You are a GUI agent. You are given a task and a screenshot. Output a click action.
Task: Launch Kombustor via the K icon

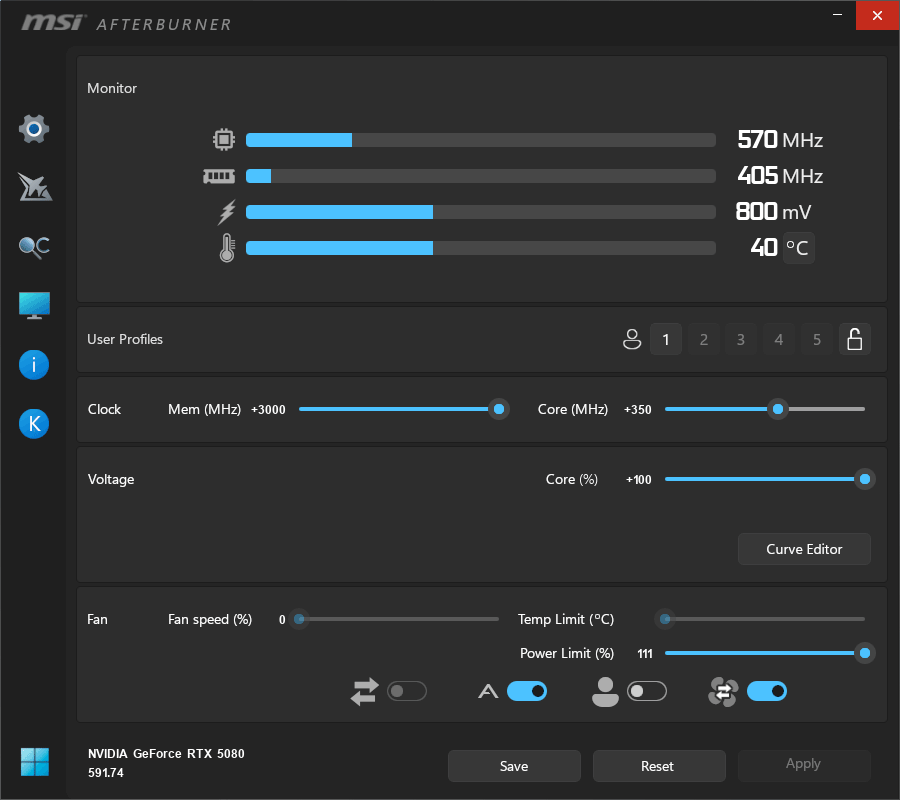click(33, 423)
